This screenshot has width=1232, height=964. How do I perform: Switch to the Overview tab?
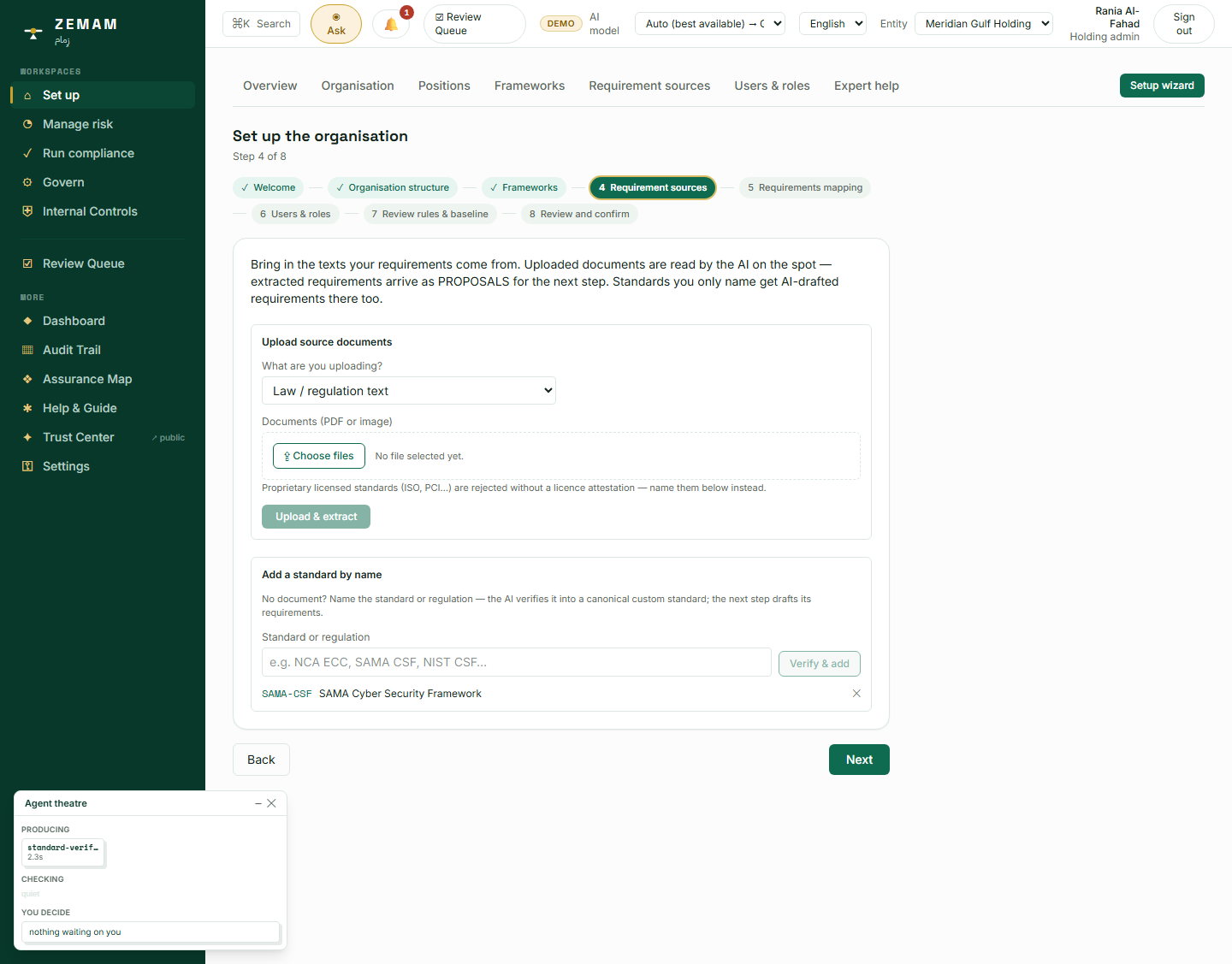[x=270, y=86]
